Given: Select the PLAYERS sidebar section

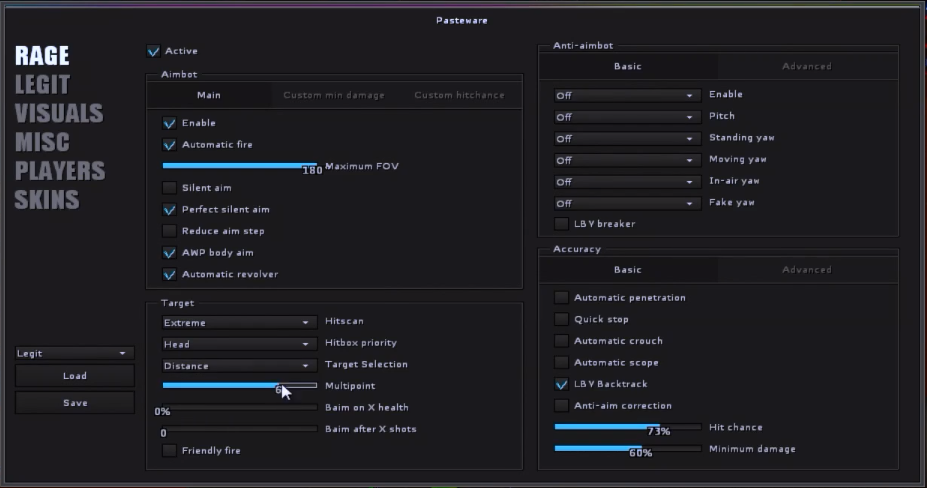Looking at the screenshot, I should (59, 170).
